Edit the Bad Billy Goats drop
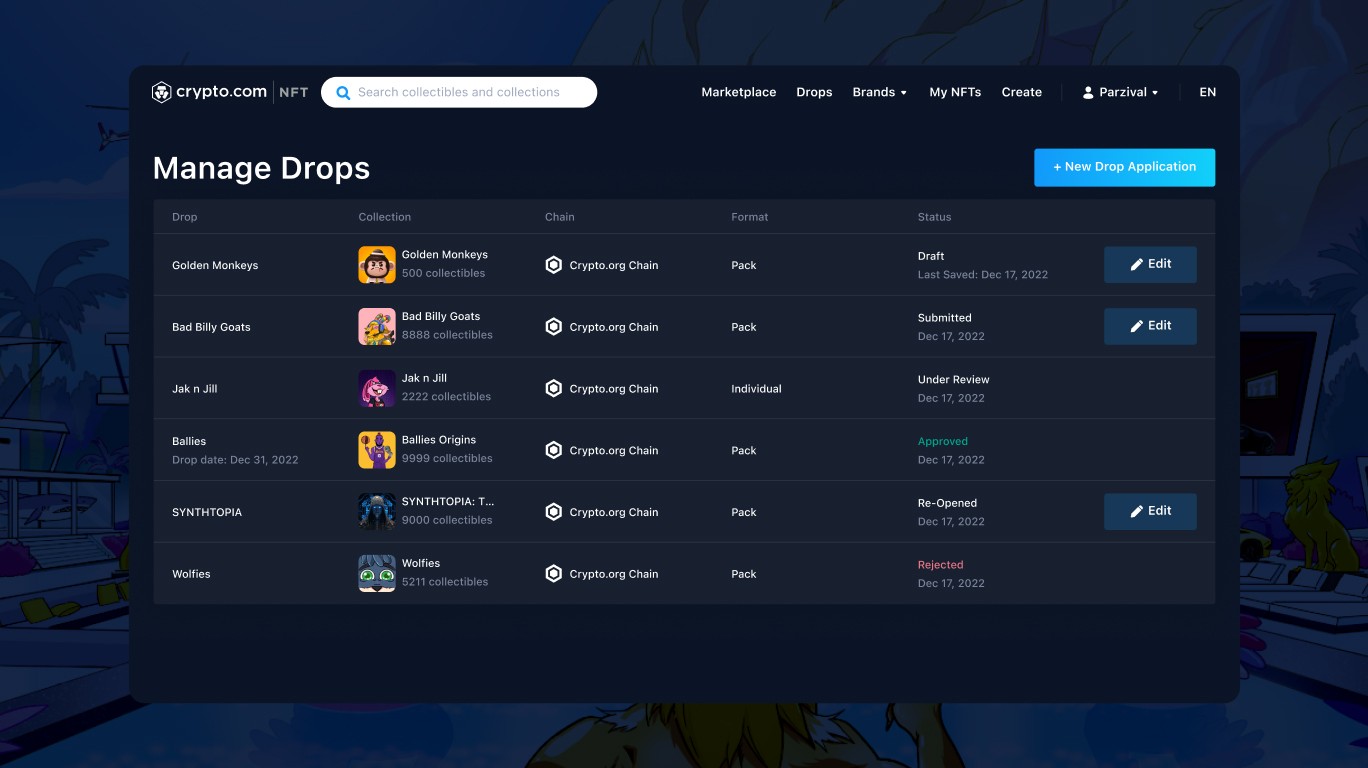1368x768 pixels. 1150,326
